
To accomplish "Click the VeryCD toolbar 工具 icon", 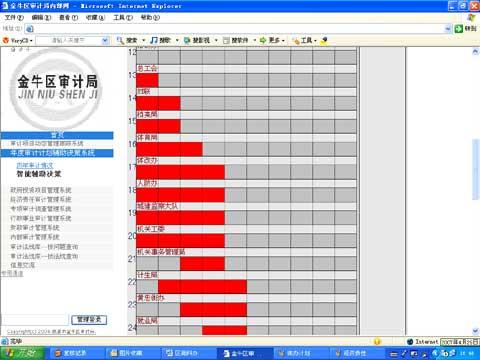I will [x=296, y=40].
